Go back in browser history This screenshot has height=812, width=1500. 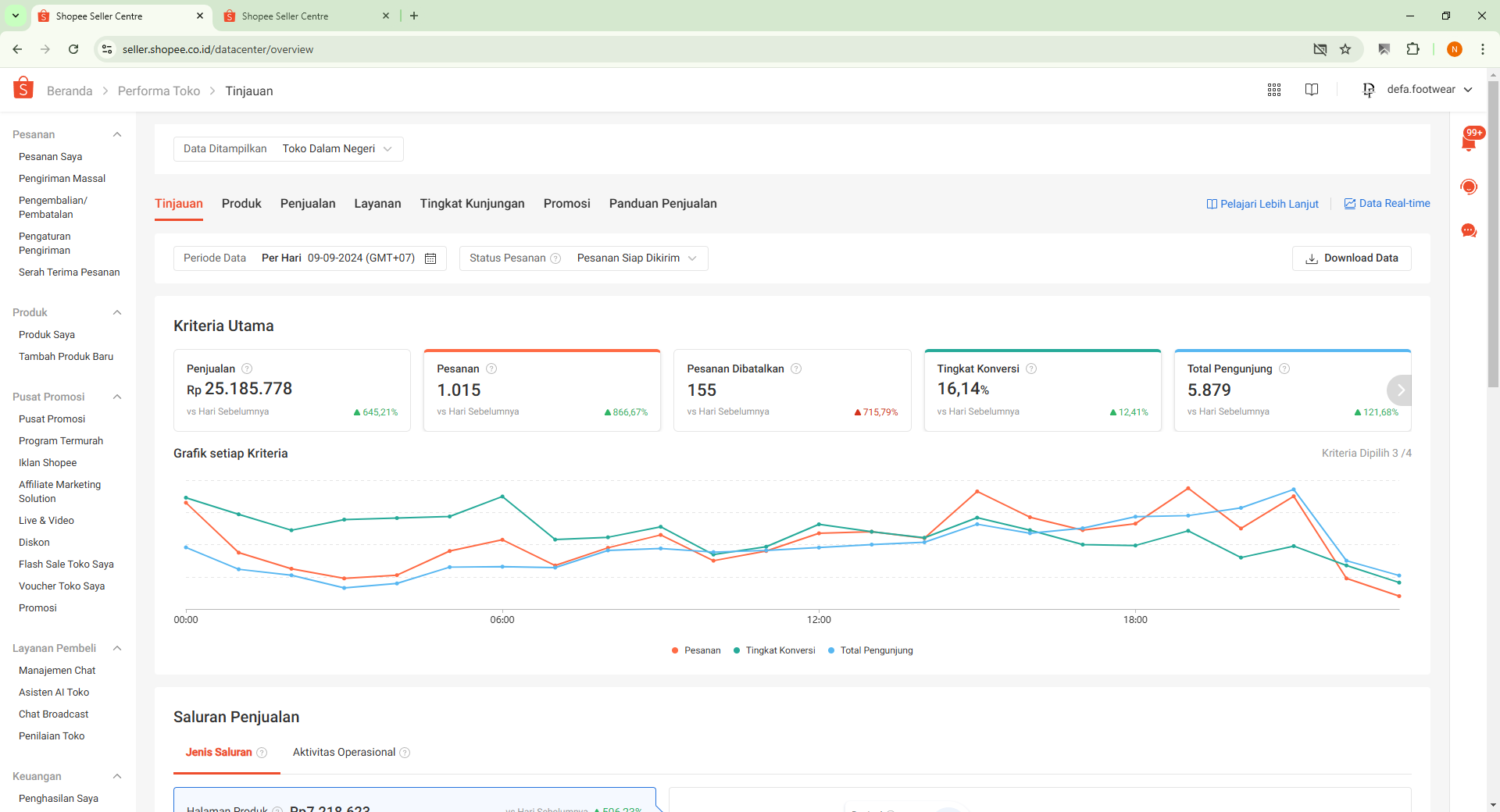pyautogui.click(x=17, y=49)
